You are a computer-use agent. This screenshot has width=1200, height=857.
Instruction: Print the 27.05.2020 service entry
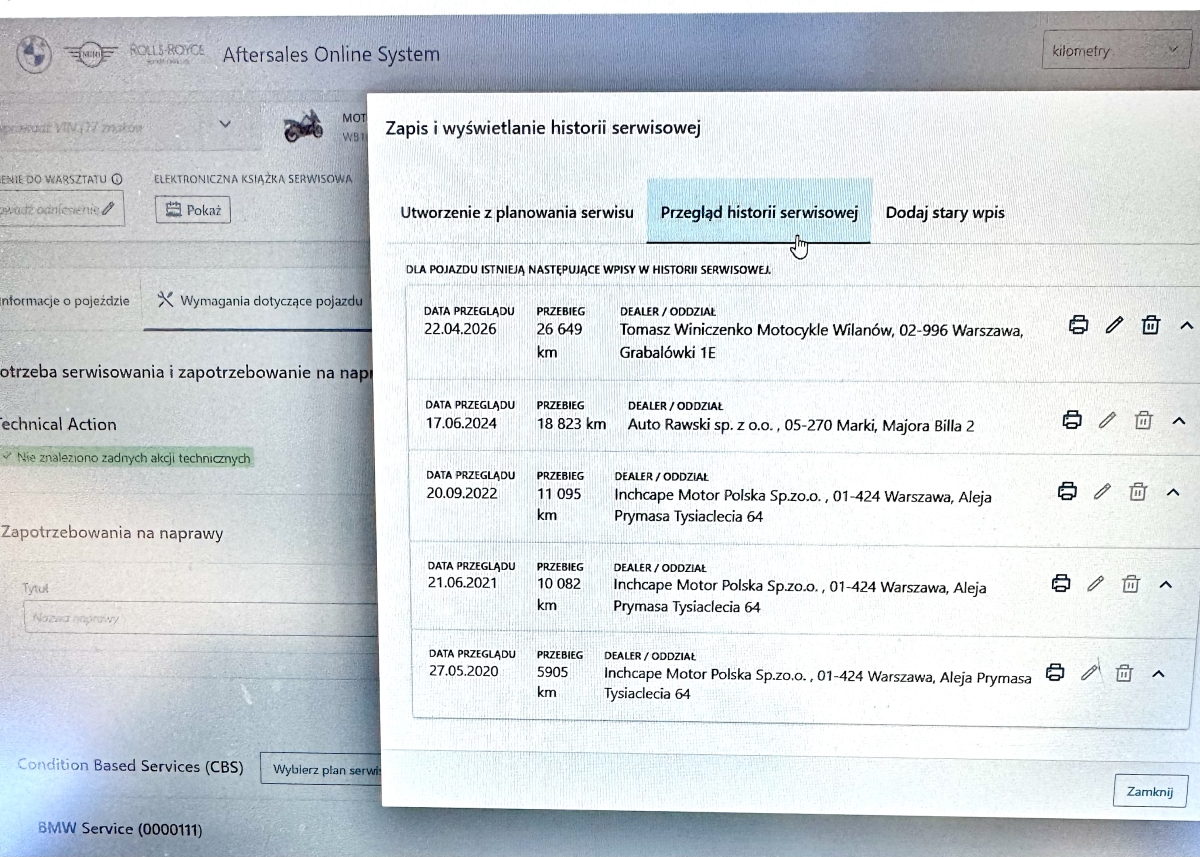pyautogui.click(x=1055, y=673)
